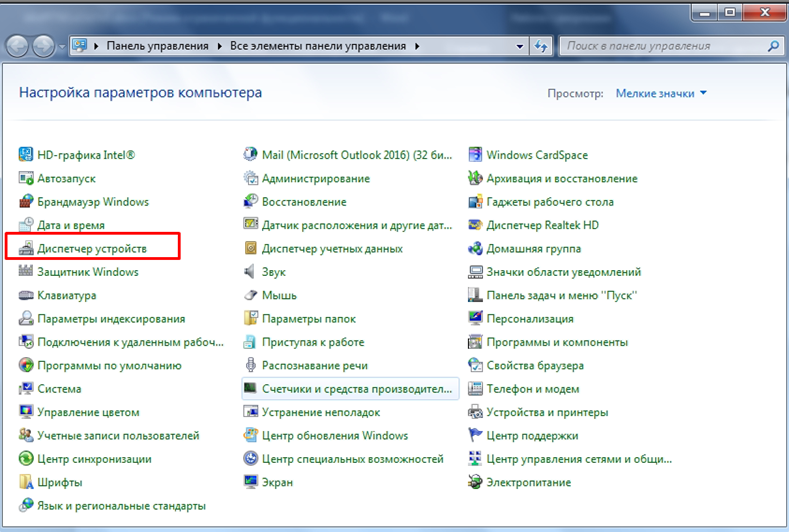
Task: Open Диспетчер учетных данных link
Action: click(332, 249)
